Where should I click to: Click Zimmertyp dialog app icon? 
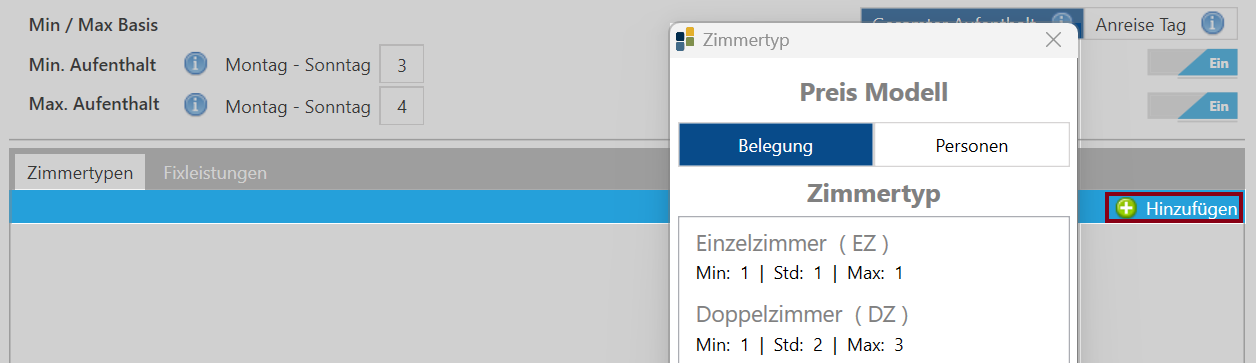click(685, 40)
